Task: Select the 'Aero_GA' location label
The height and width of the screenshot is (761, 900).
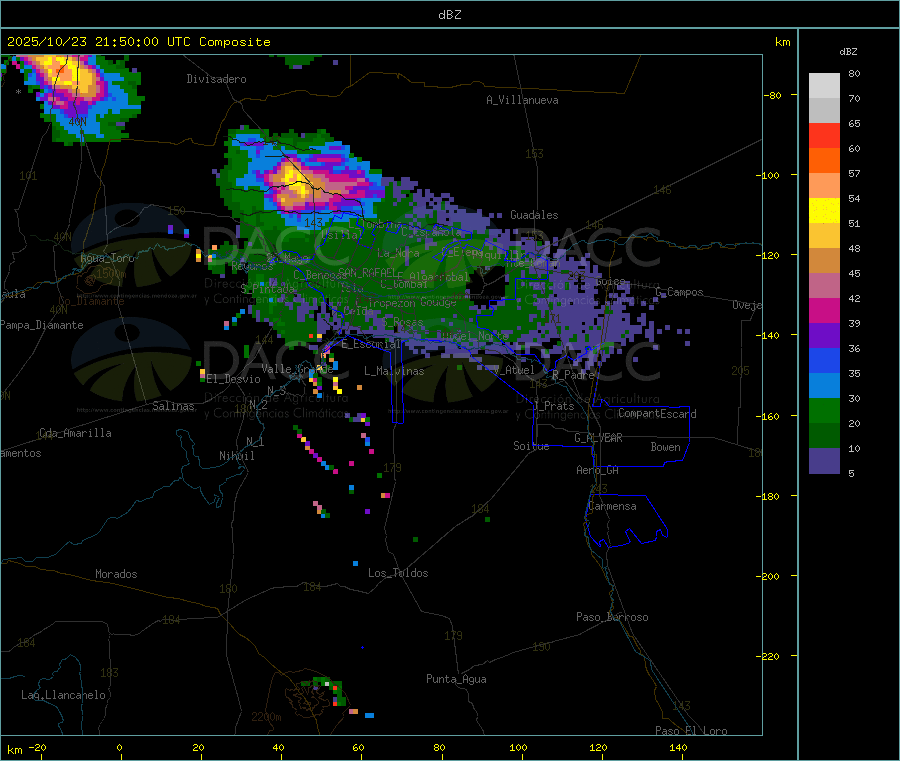Action: tap(598, 471)
